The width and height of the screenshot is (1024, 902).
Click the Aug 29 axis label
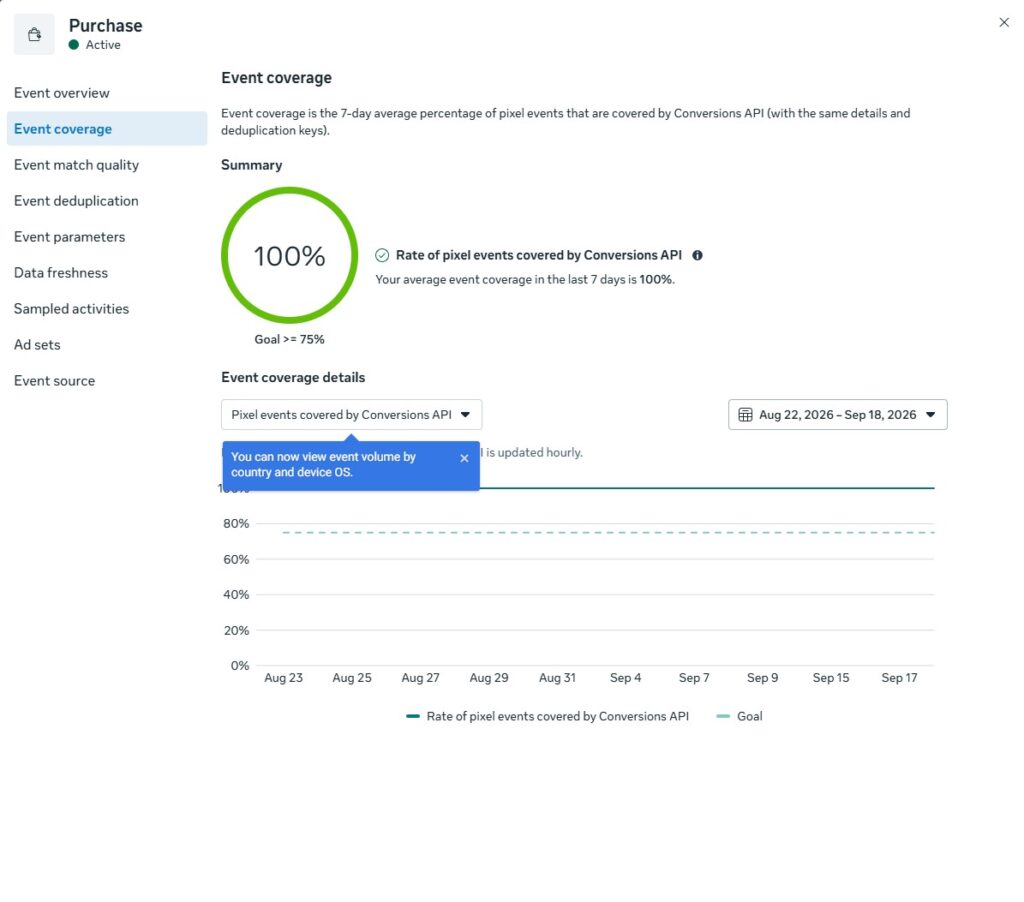coord(488,678)
